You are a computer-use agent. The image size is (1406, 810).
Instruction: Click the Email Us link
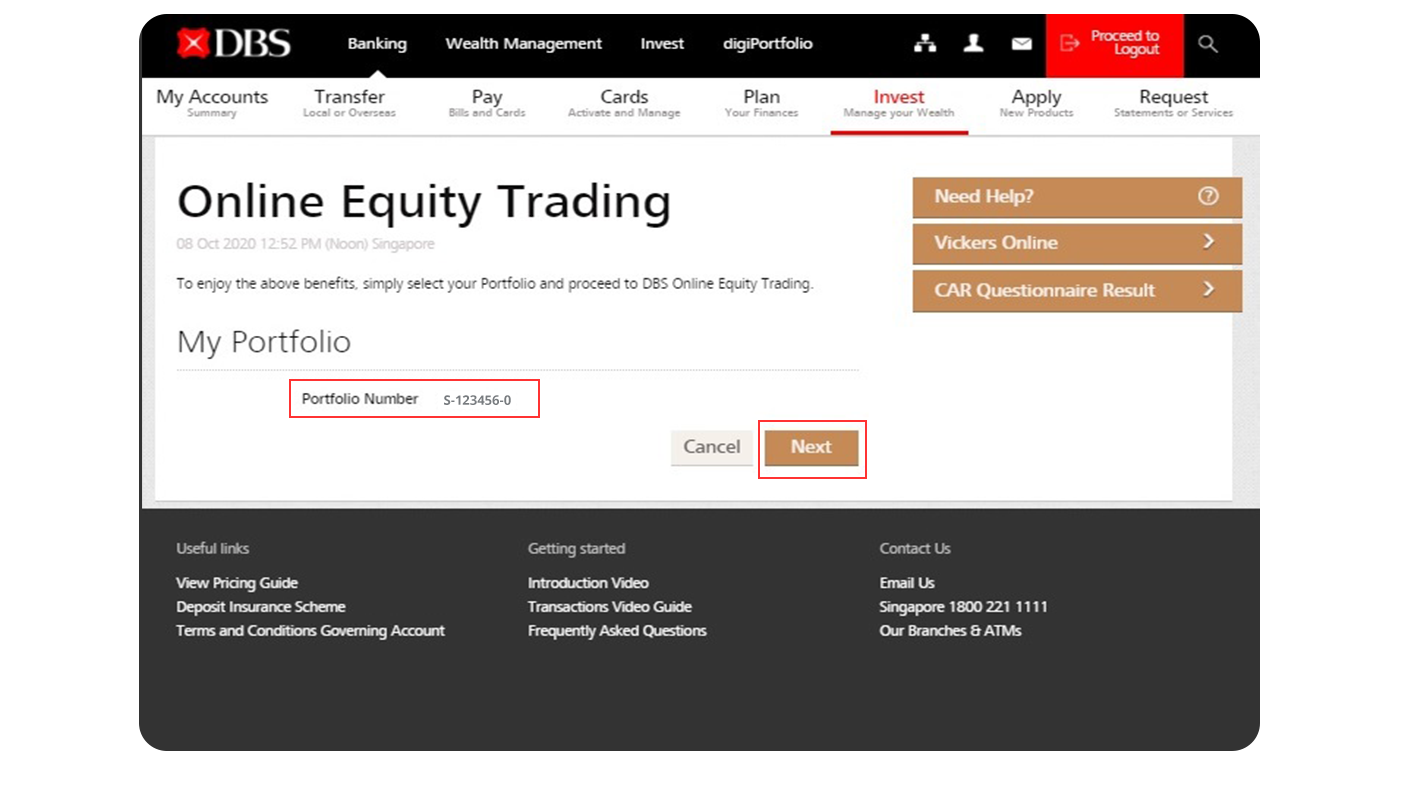[x=907, y=583]
